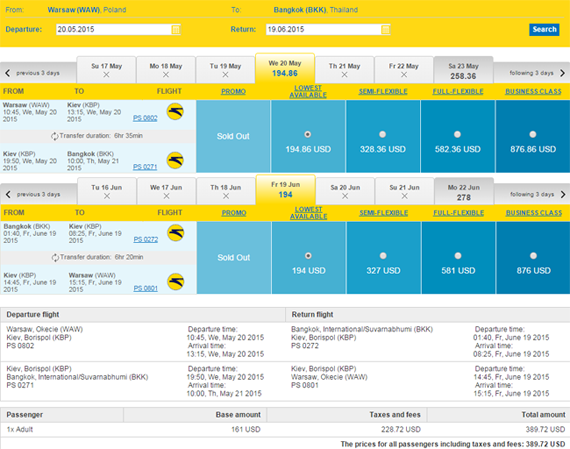
Task: Click airline logo beside flight PS 0802
Action: (x=175, y=112)
